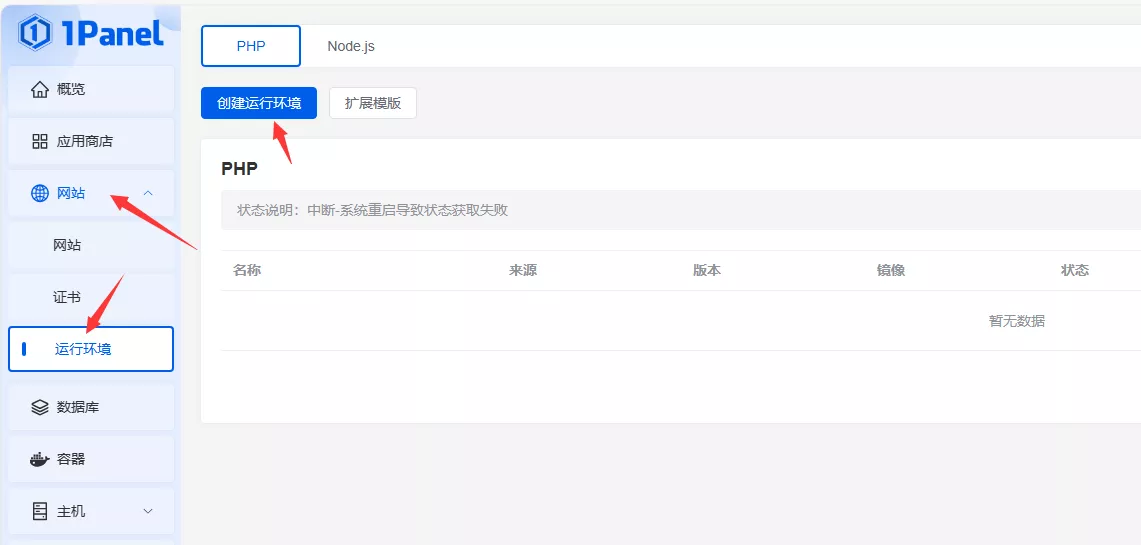Viewport: 1141px width, 545px height.
Task: Click the 数据库 stacked layers icon
Action: coord(40,408)
